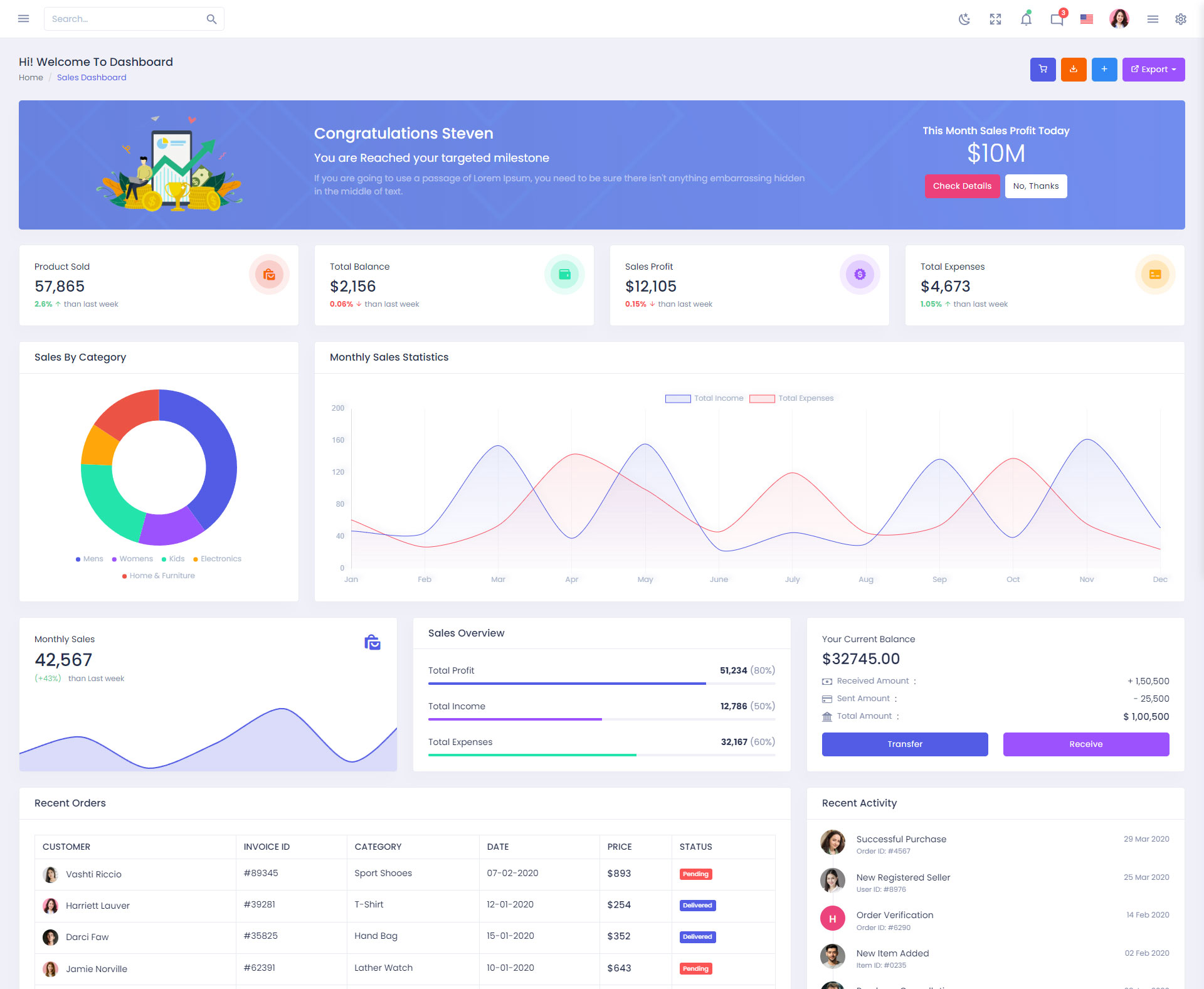Click the Transfer button
This screenshot has height=989, width=1204.
(904, 744)
